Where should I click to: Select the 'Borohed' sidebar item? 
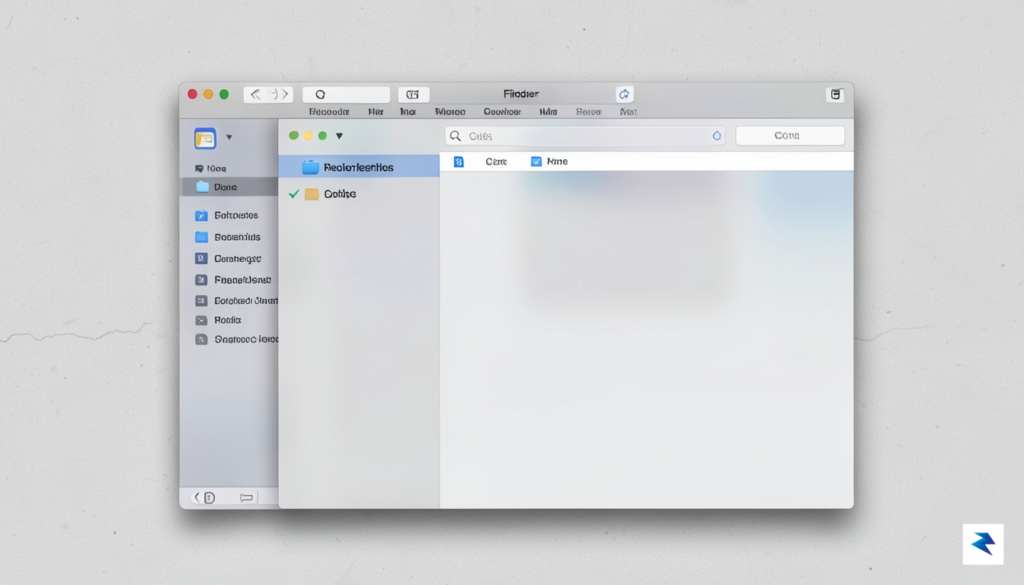[x=236, y=301]
